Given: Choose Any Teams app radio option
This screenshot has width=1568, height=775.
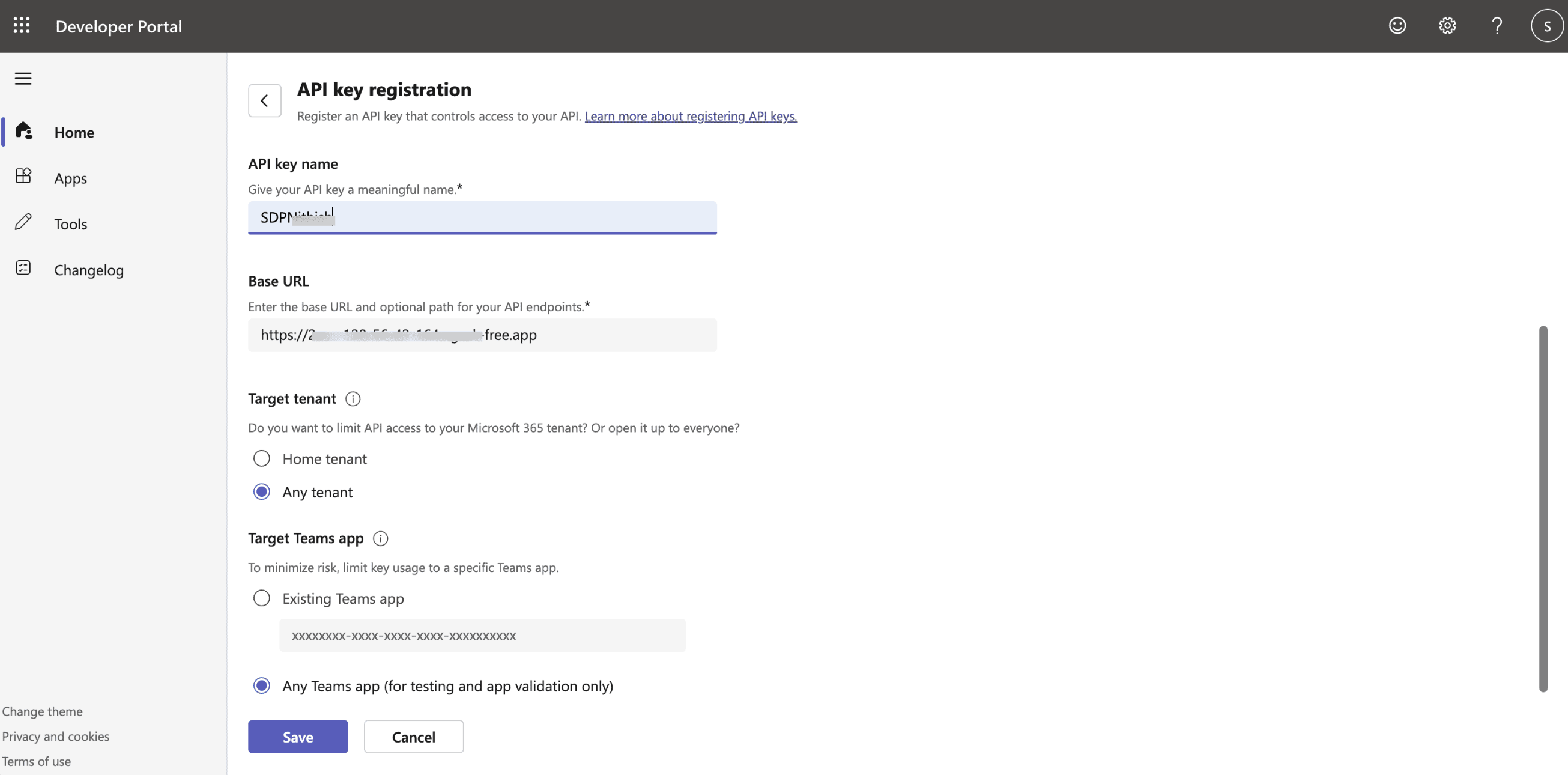Looking at the screenshot, I should coord(262,686).
